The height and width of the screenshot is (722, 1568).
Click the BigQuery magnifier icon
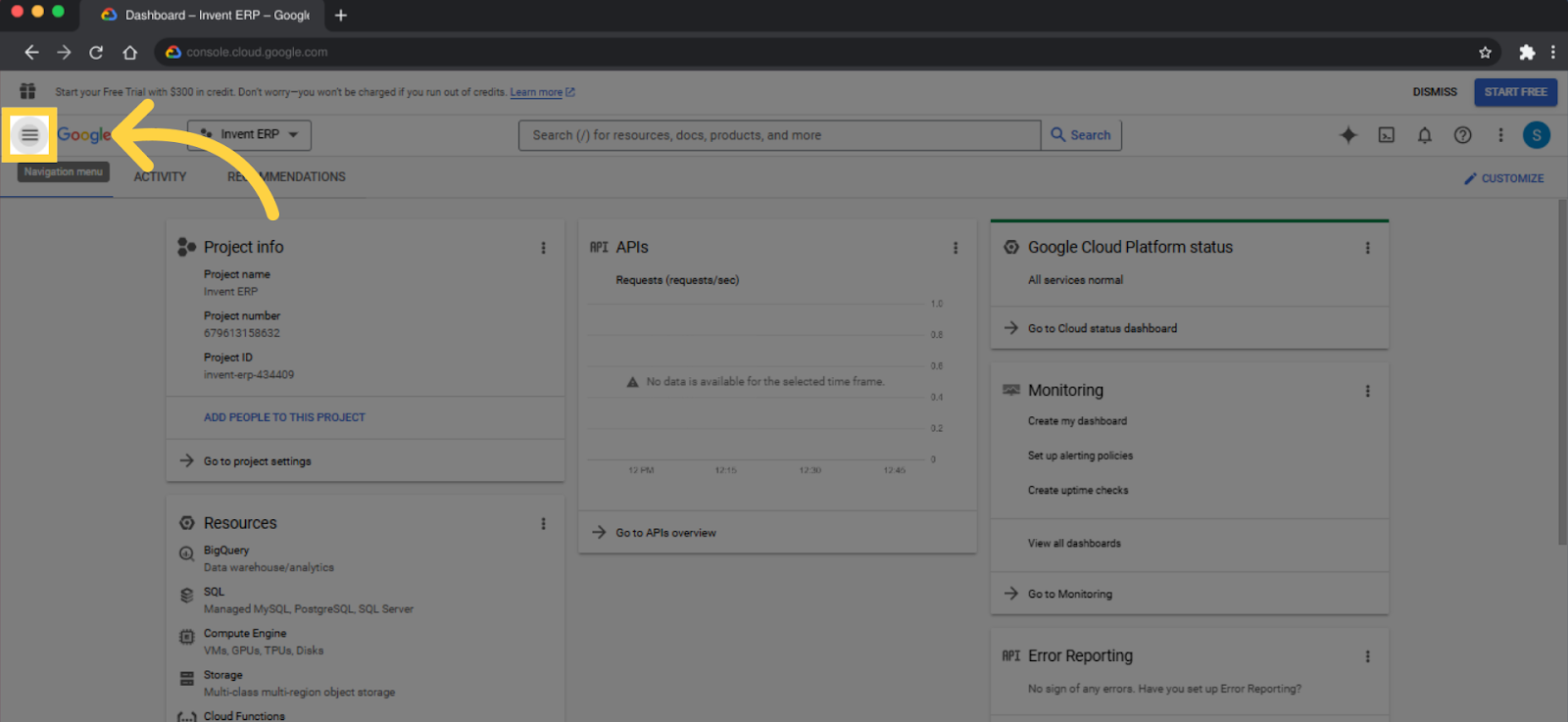pos(186,554)
